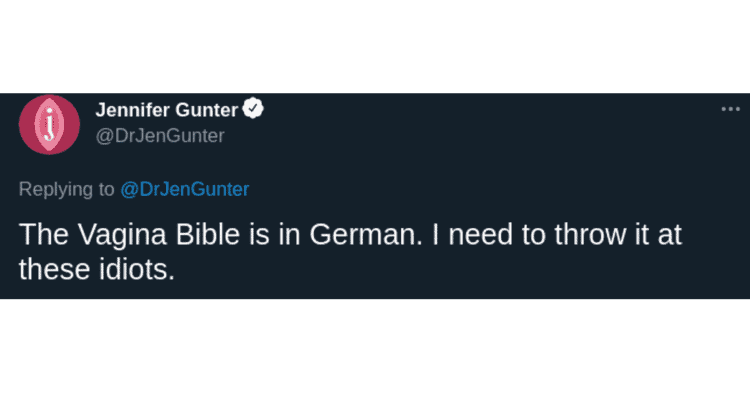The width and height of the screenshot is (750, 393).
Task: Click the verified checkmark badge
Action: [x=253, y=109]
